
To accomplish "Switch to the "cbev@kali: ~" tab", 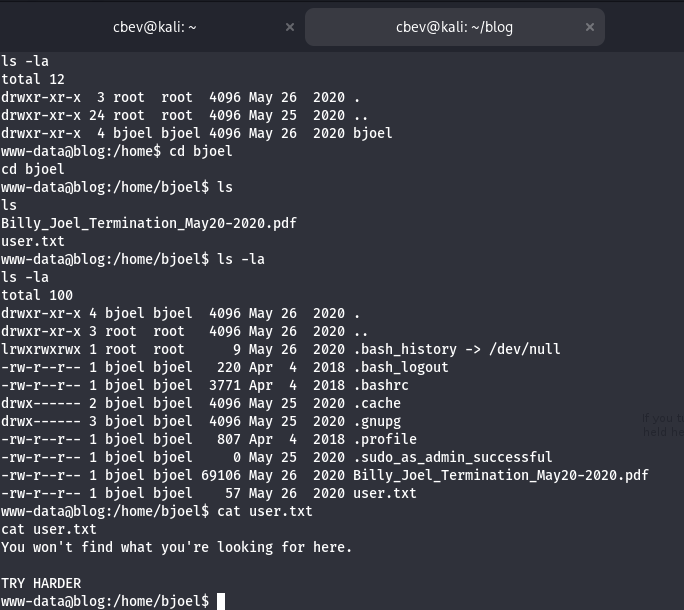I will pyautogui.click(x=154, y=27).
